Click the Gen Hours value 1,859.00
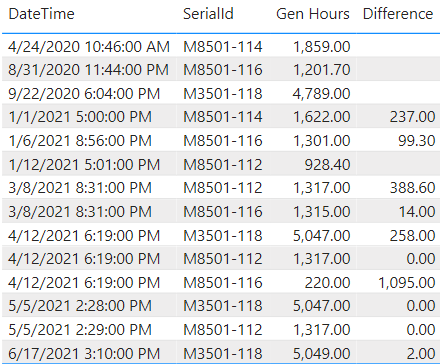Viewport: 440px width, 364px height. coord(322,47)
